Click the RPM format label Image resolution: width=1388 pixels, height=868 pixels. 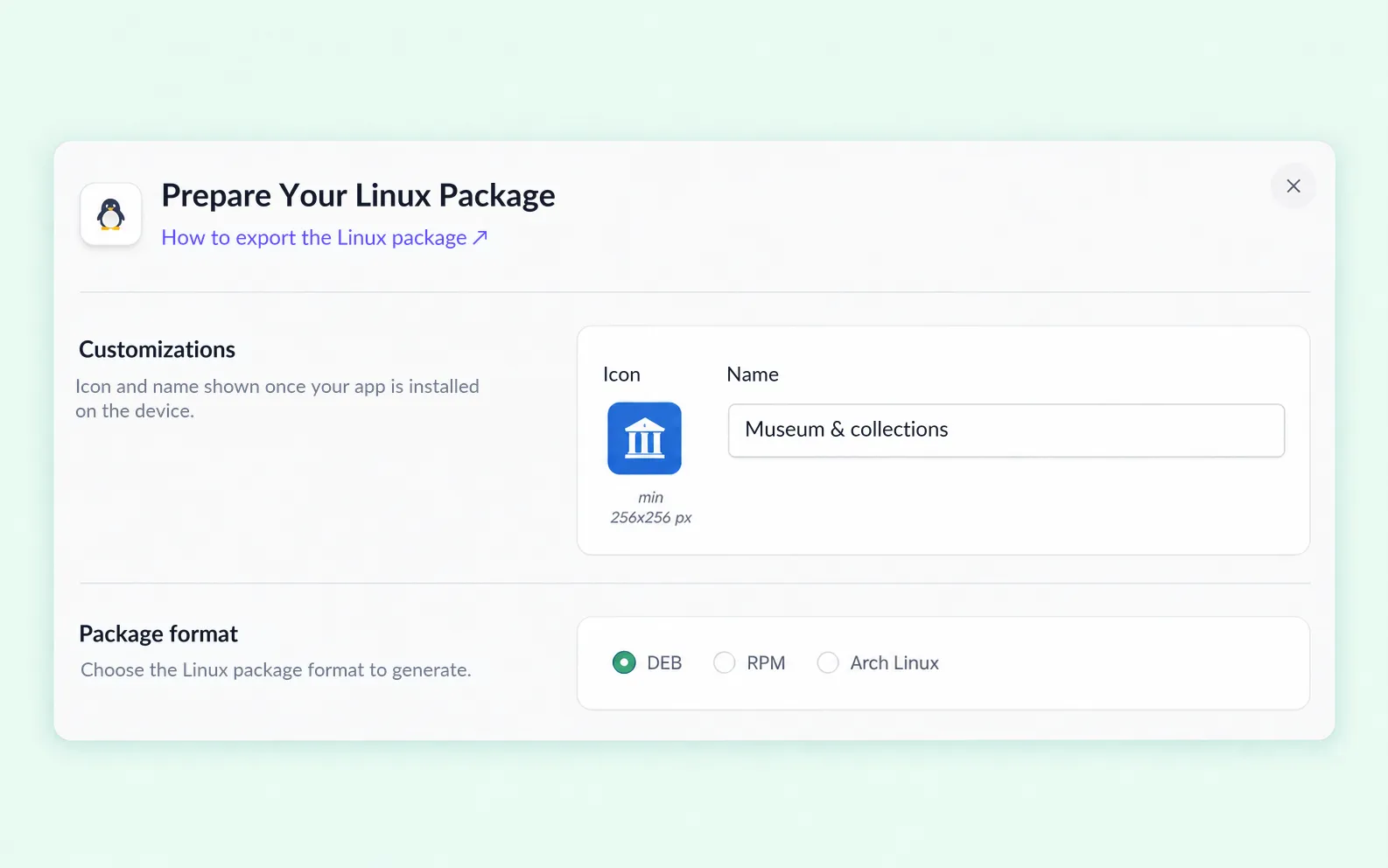(x=766, y=663)
